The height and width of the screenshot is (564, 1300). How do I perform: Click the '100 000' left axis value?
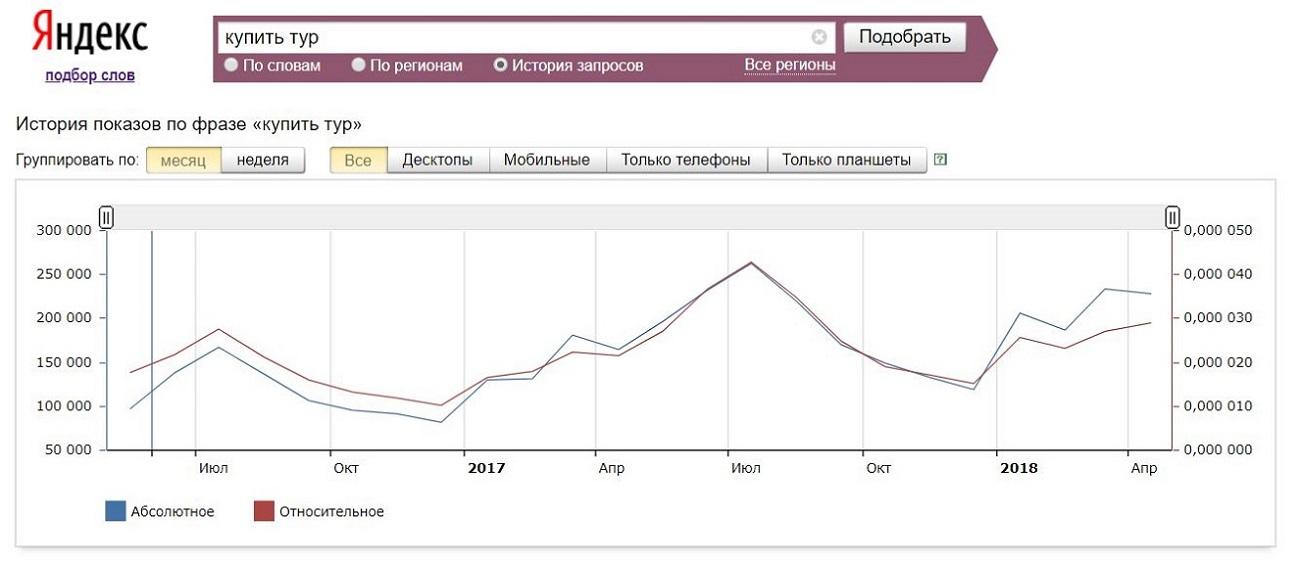click(x=63, y=406)
